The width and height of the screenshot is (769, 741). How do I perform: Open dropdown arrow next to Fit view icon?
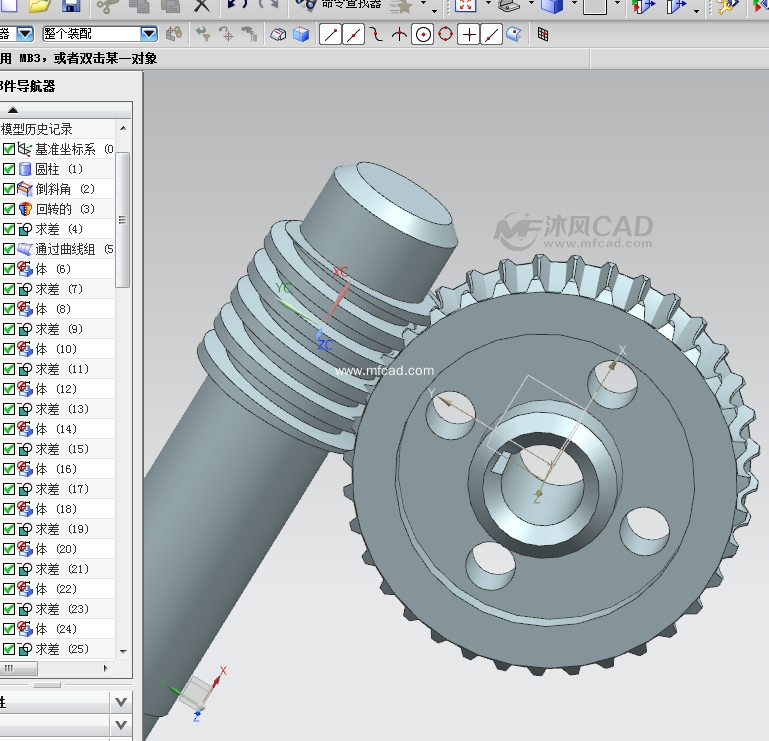point(488,3)
